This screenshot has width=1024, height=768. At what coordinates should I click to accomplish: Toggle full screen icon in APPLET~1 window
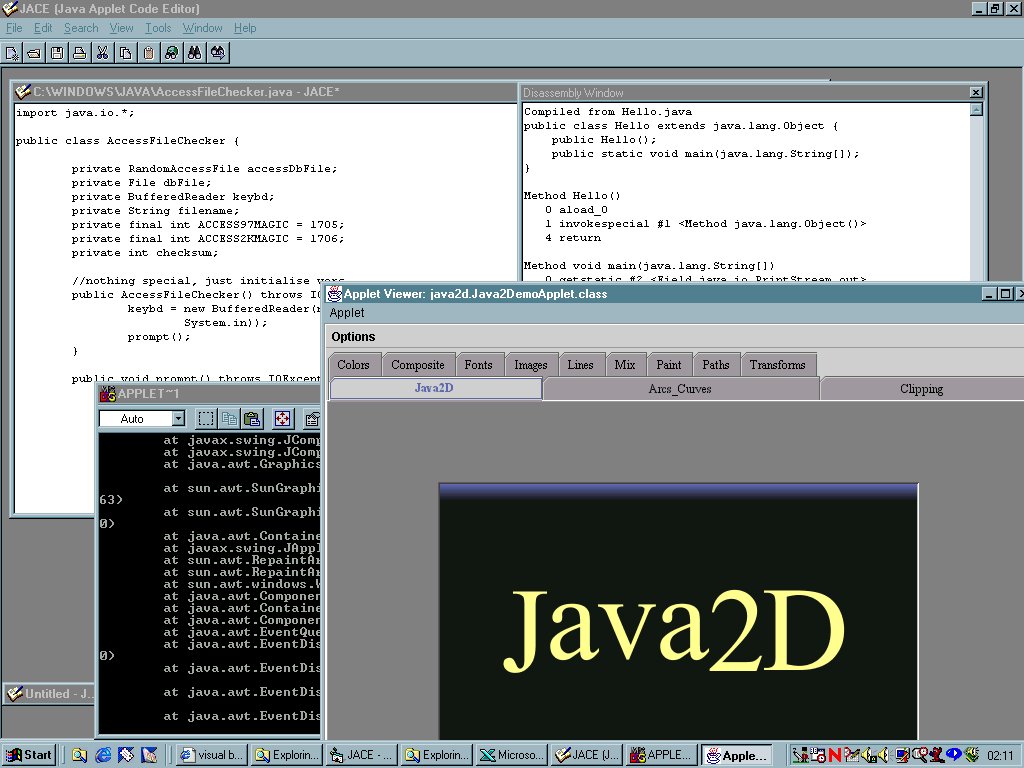(282, 419)
